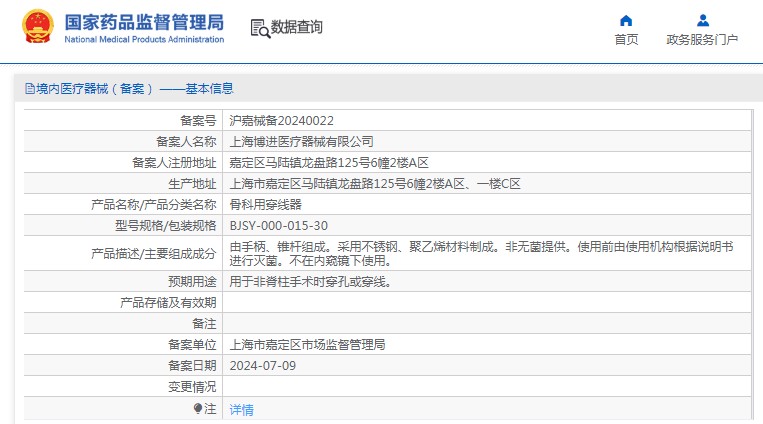Viewport: 763px width, 424px height.
Task: Click the 产品描述/主要组成成分 label
Action: [154, 254]
